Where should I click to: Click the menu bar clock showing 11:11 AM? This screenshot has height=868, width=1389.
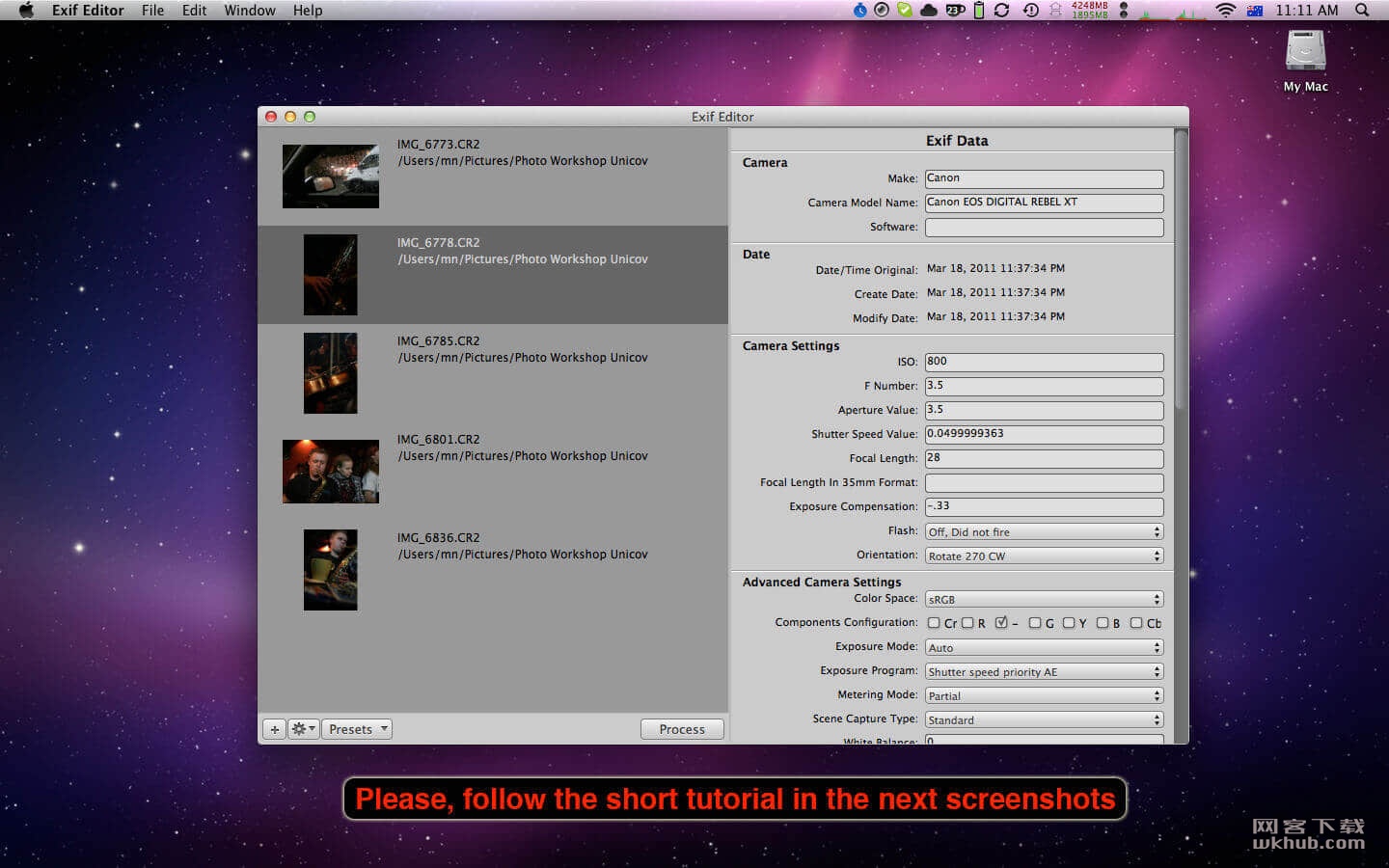point(1307,11)
